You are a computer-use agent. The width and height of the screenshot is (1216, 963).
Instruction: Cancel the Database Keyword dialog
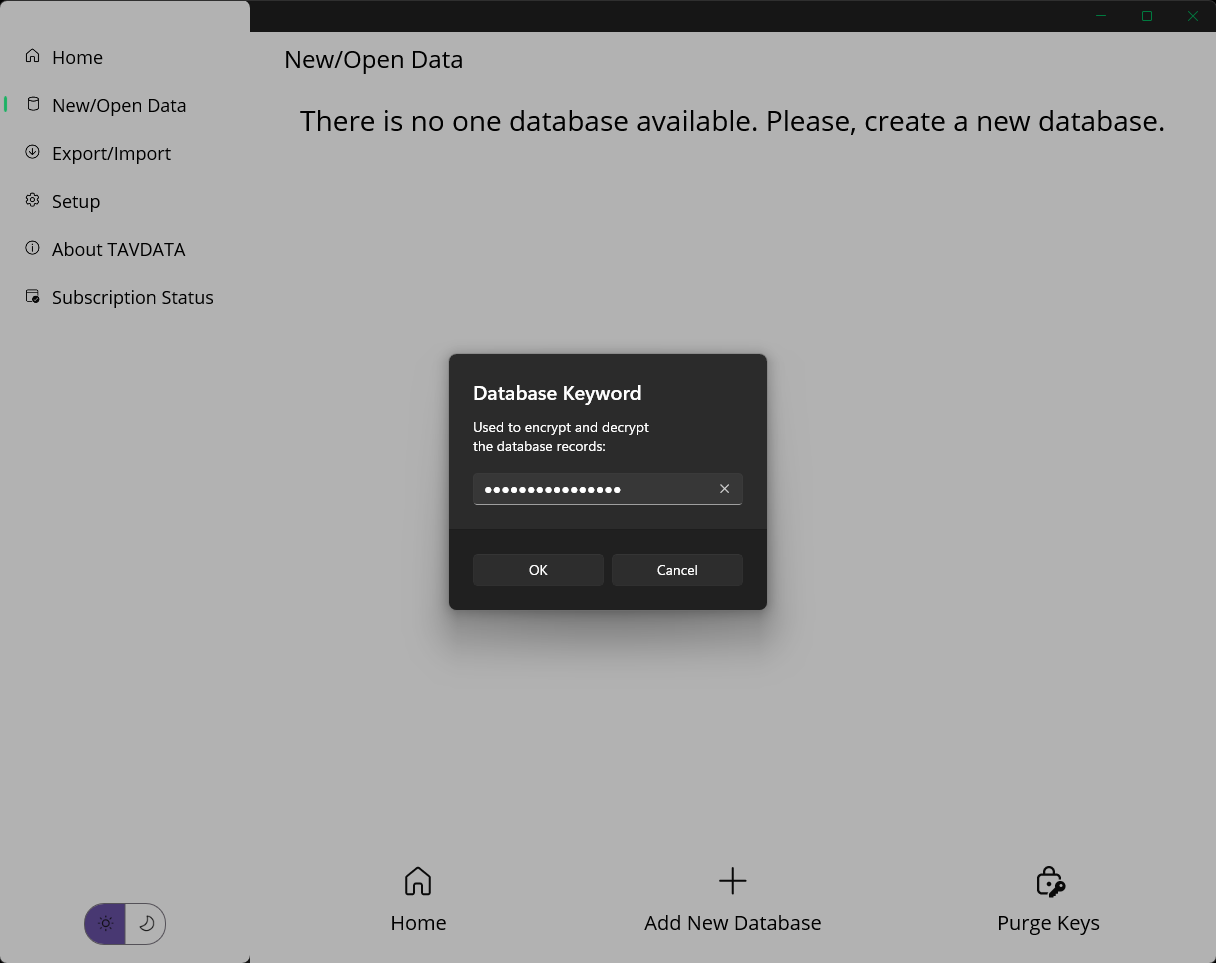tap(677, 570)
